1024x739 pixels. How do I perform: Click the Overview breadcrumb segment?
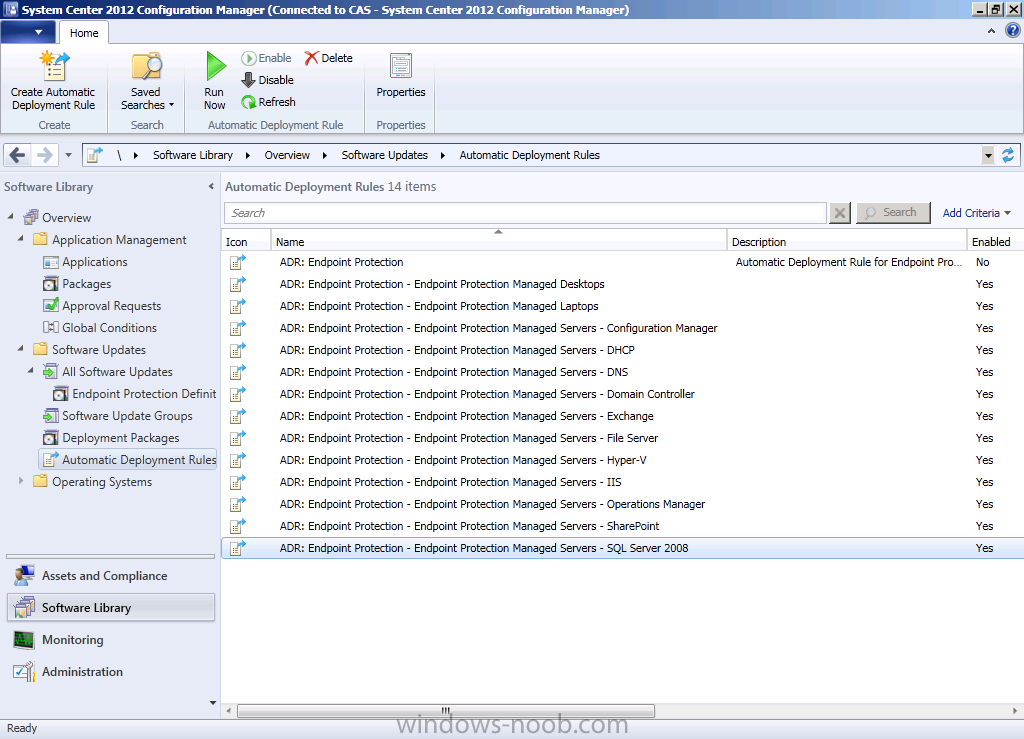click(287, 155)
